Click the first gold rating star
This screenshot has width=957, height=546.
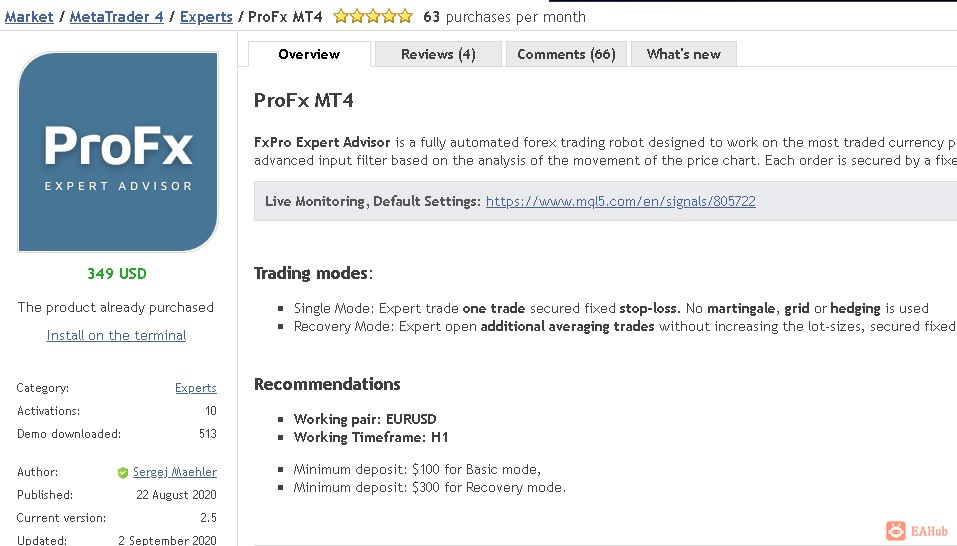pos(340,16)
